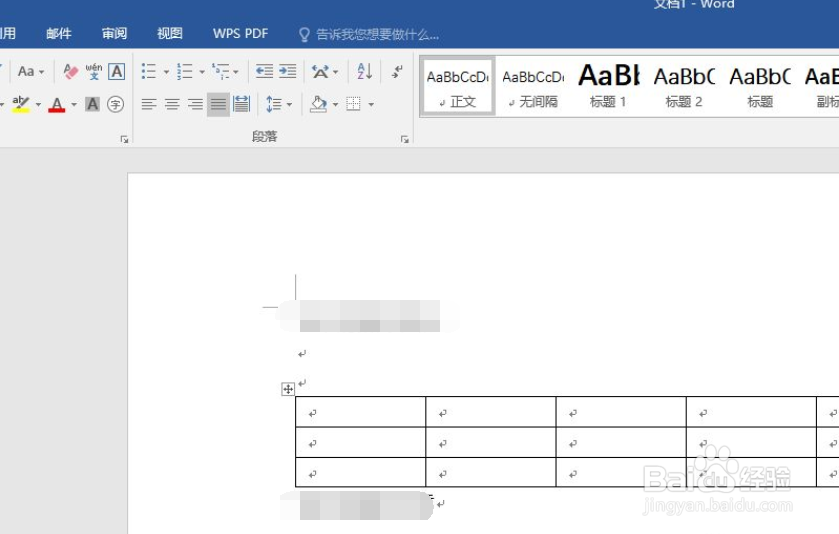
Task: Click second row third column cell
Action: click(621, 443)
